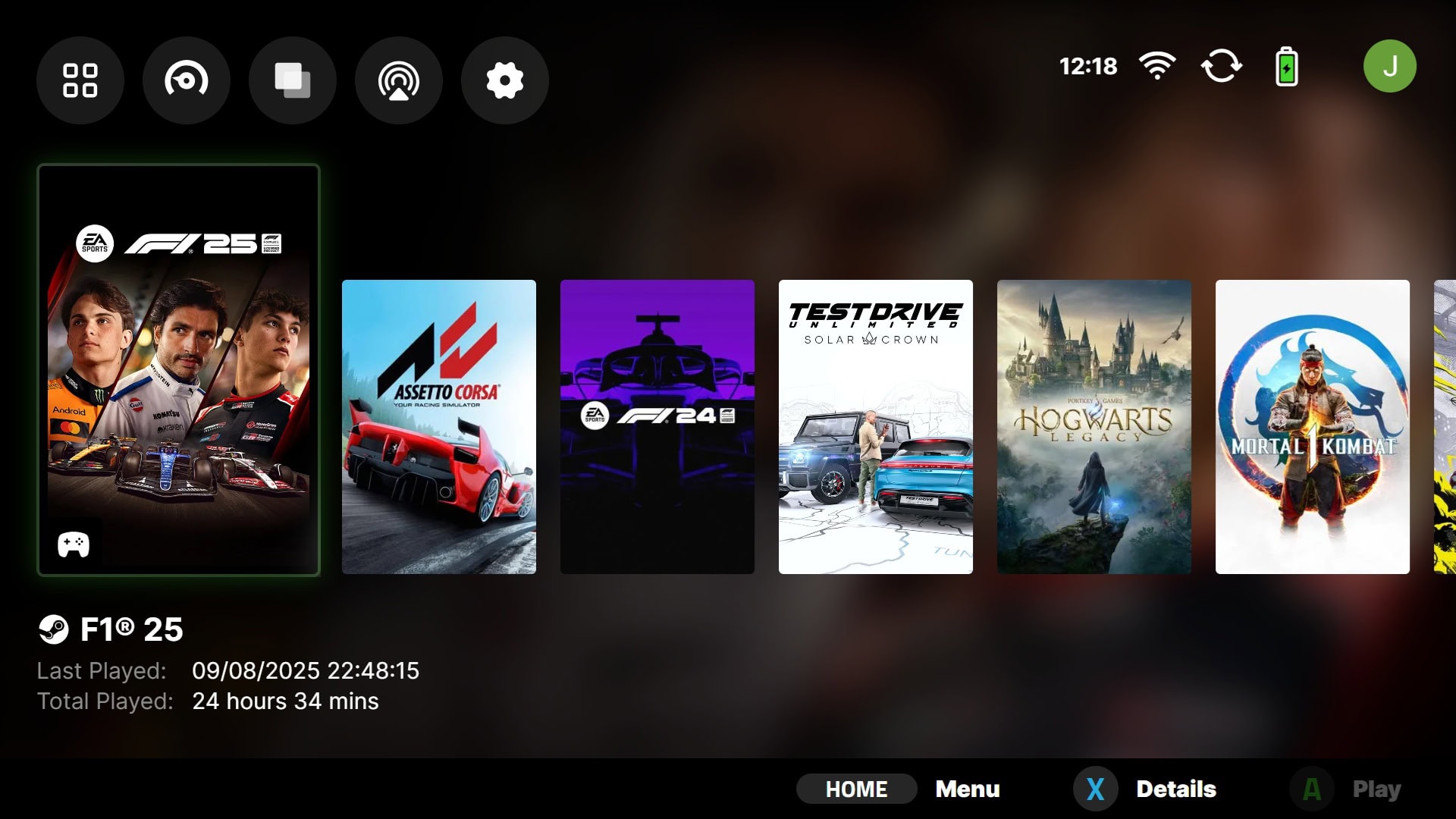Image resolution: width=1456 pixels, height=819 pixels.
Task: Open the overlapping squares window switcher icon
Action: coord(293,80)
